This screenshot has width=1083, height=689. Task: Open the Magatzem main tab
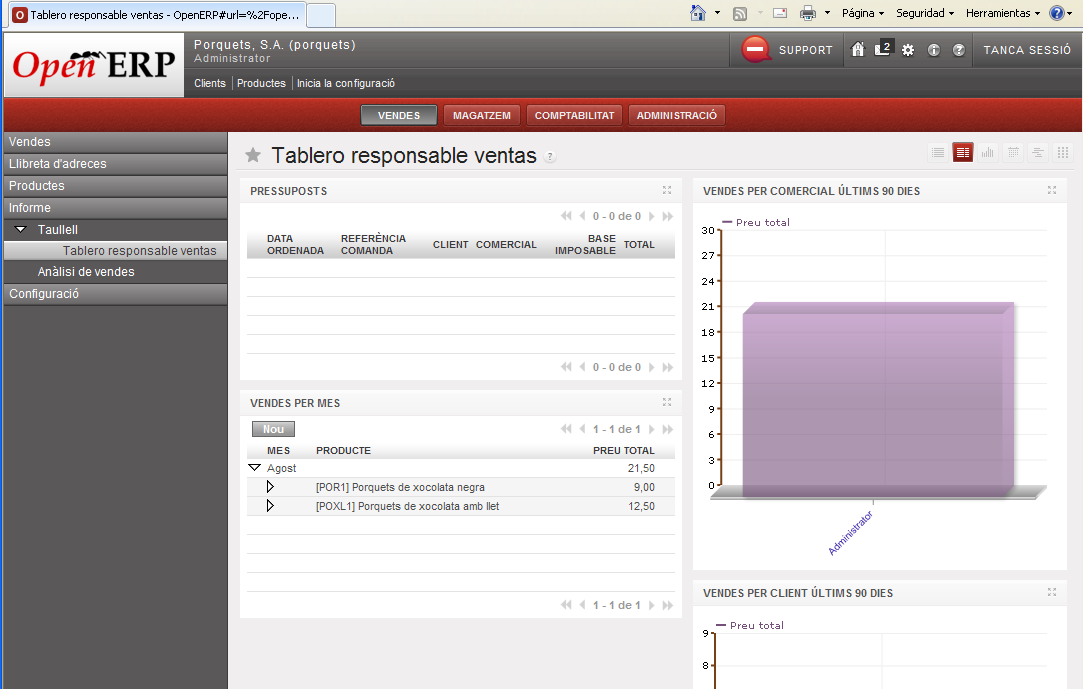481,116
